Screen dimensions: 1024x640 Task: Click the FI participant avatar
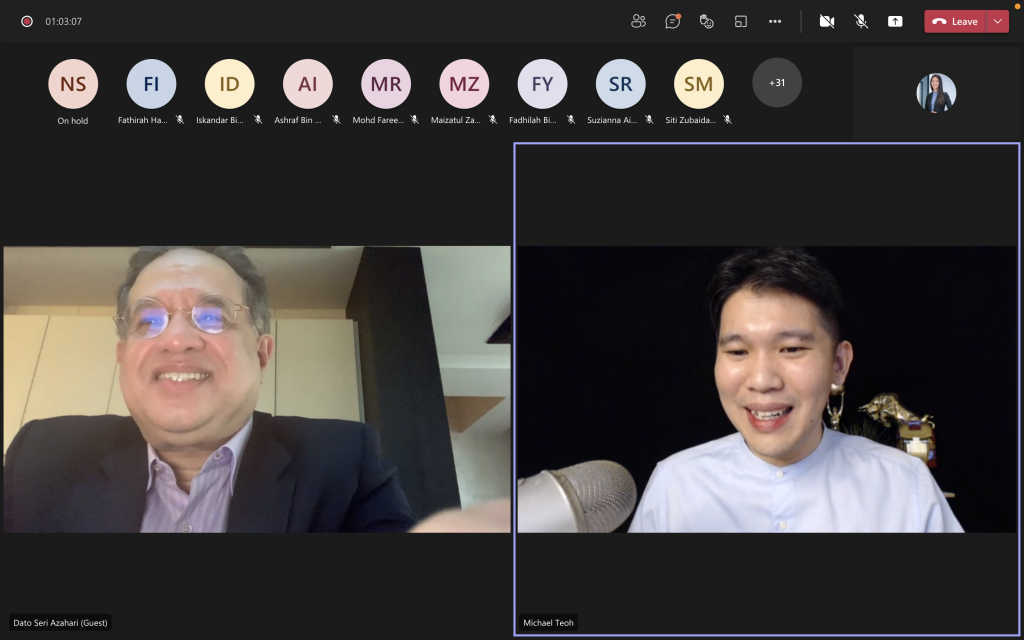[x=151, y=84]
